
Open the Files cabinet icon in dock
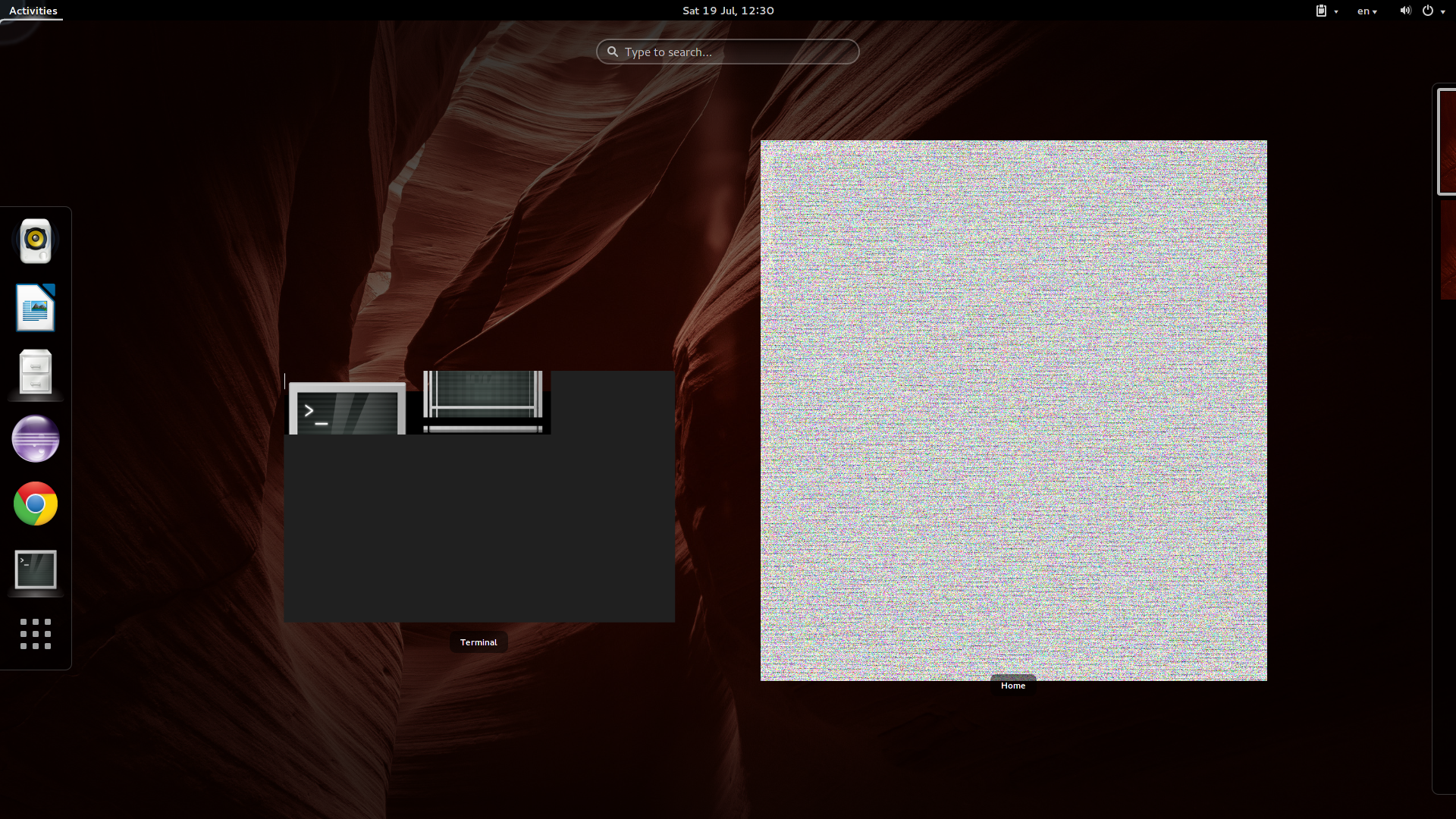click(36, 373)
